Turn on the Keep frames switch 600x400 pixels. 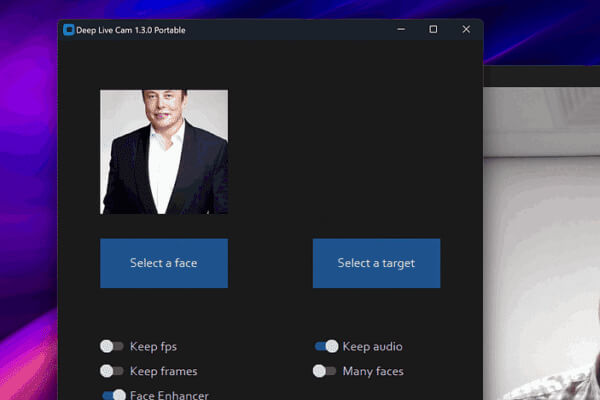pos(111,371)
